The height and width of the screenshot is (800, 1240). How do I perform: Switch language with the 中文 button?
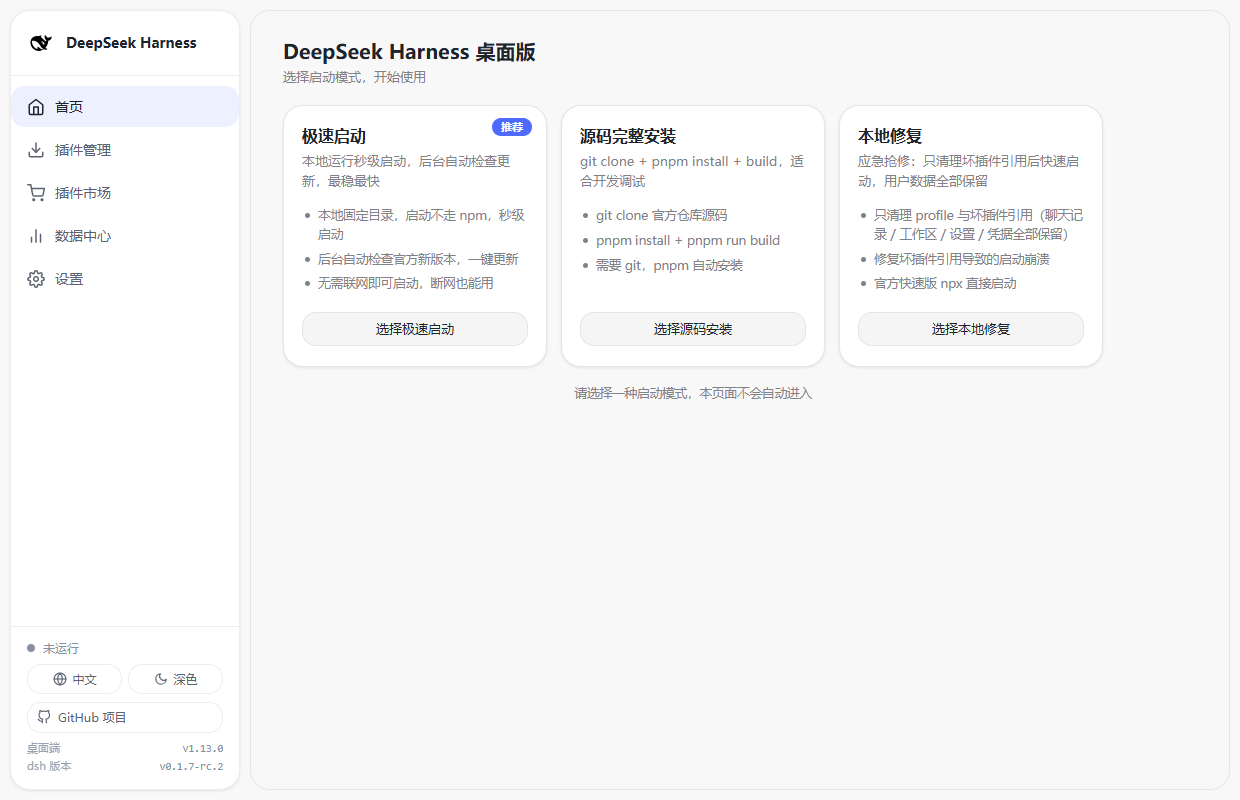coord(74,679)
